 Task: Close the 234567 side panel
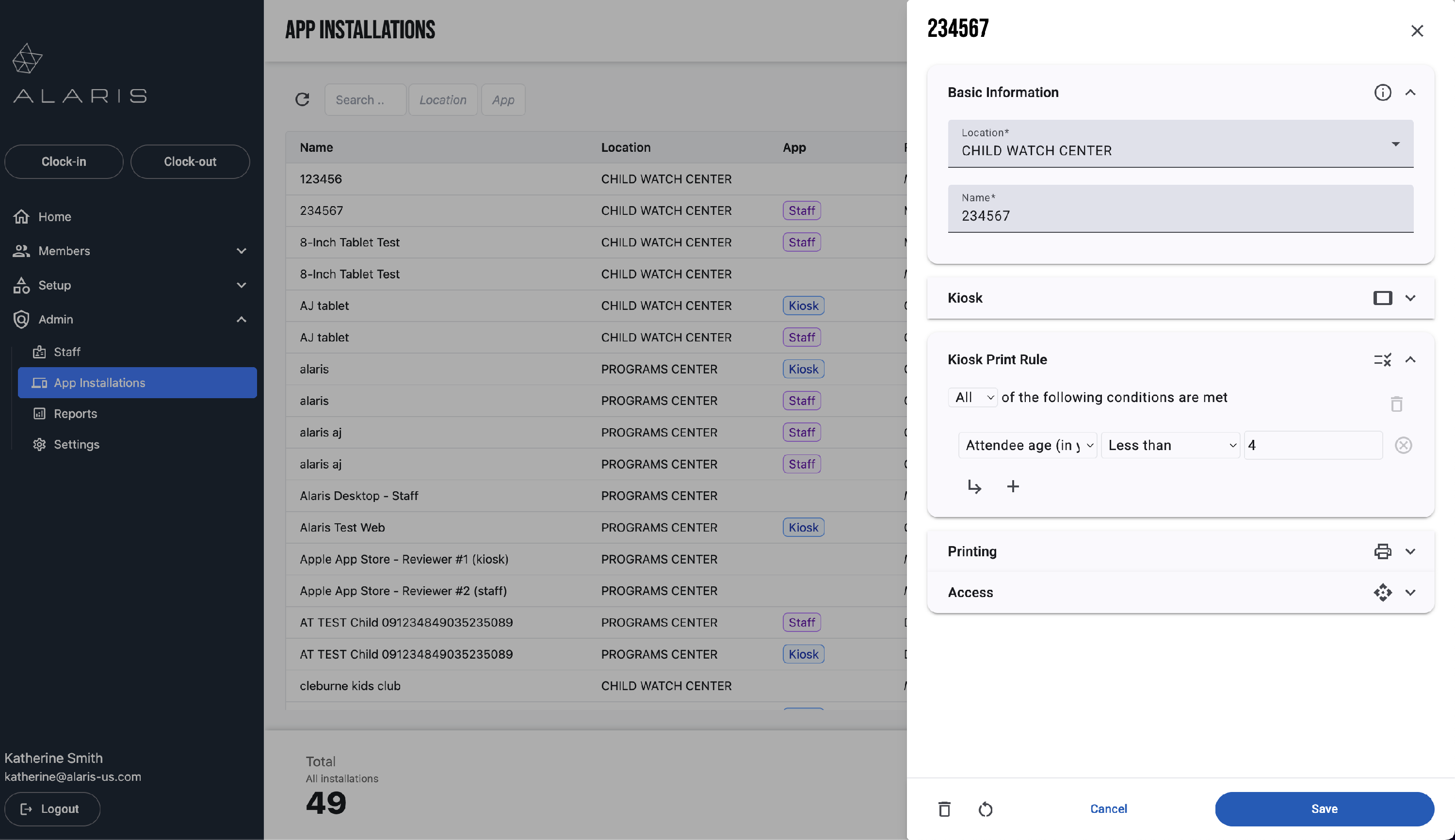click(1417, 31)
